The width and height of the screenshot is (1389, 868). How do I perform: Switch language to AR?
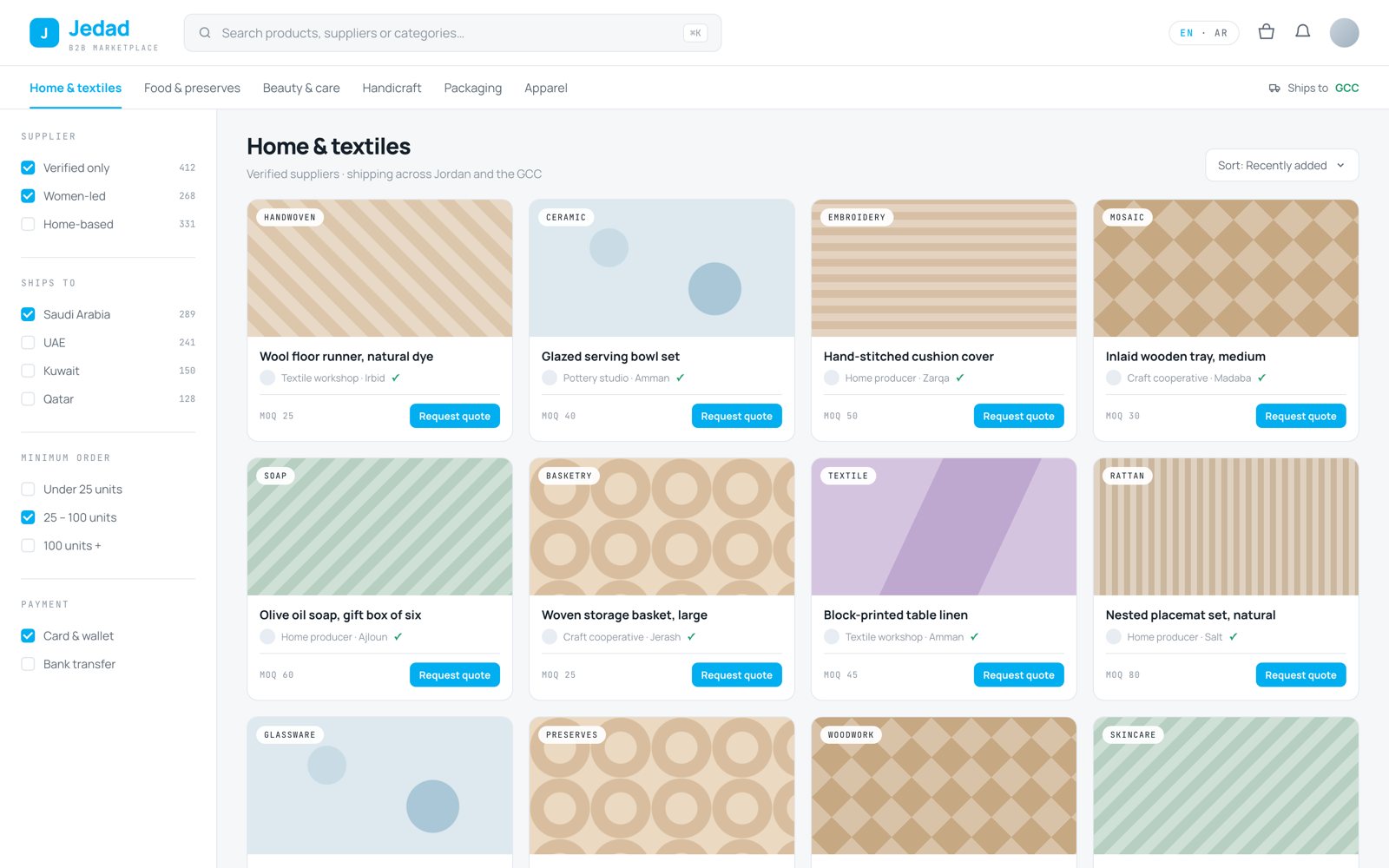[1221, 33]
